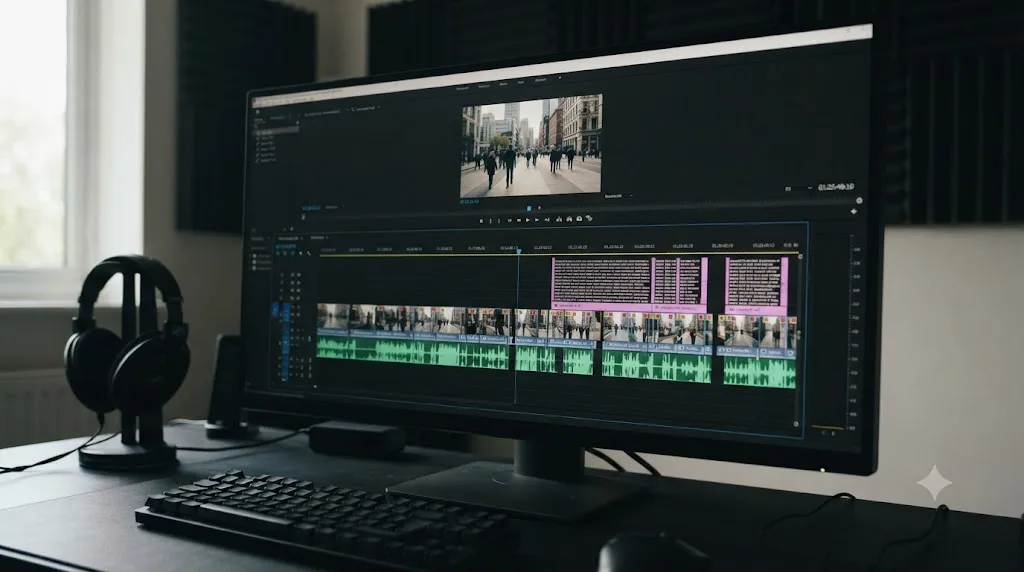Toggle mute on the lowest audio track
The height and width of the screenshot is (572, 1024).
[x=296, y=375]
